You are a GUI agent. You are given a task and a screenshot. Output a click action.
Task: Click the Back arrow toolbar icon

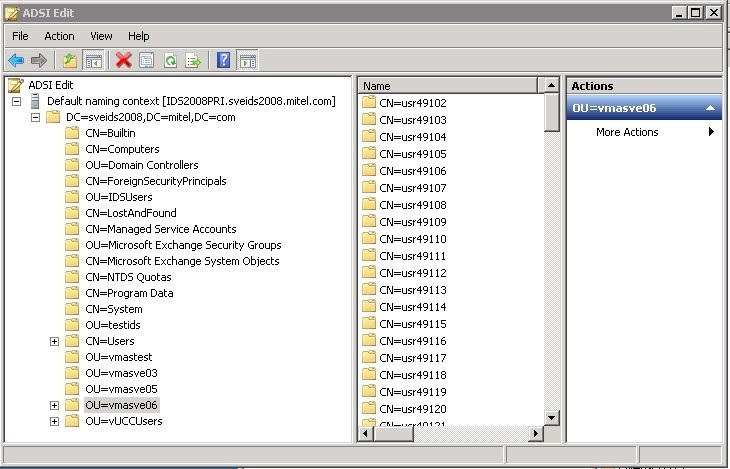[16, 61]
